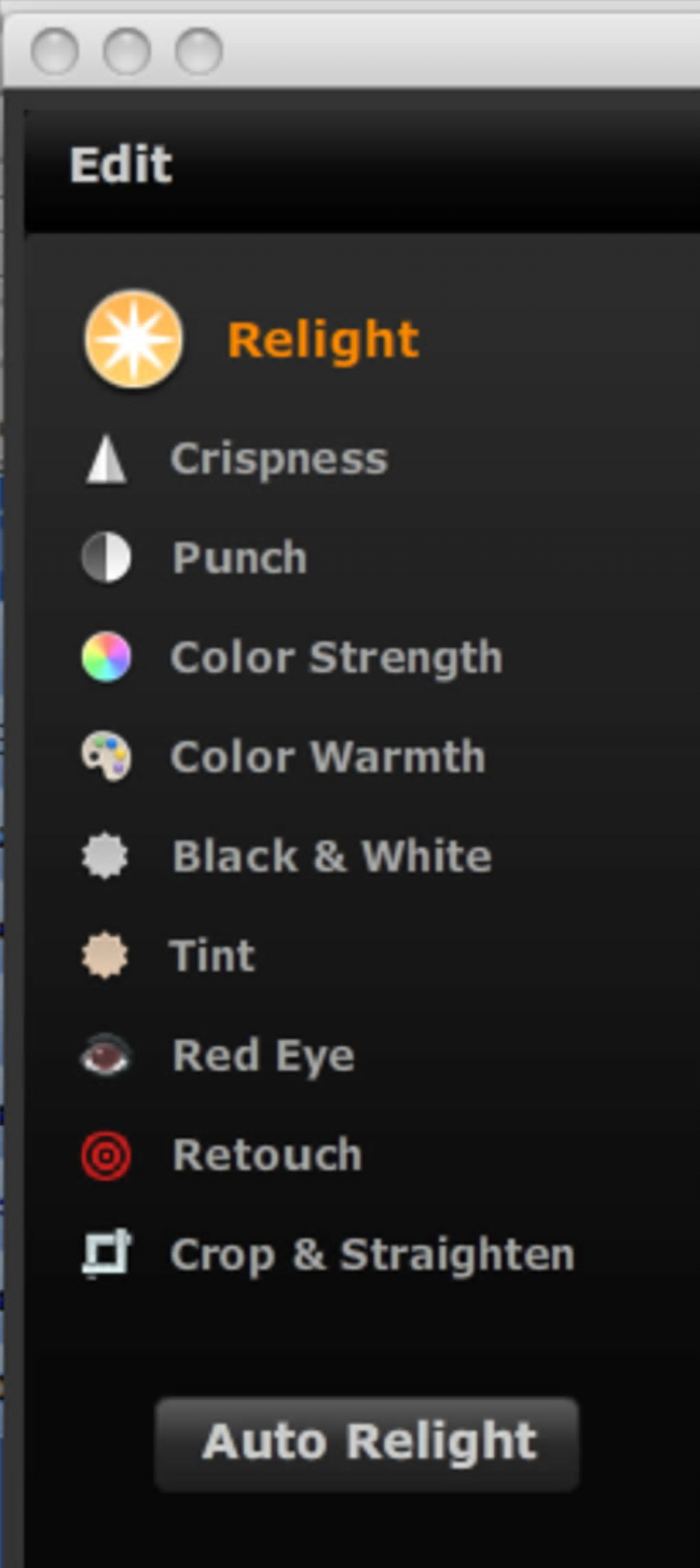Viewport: 700px width, 1568px height.
Task: Open Color Strength text option
Action: pyautogui.click(x=336, y=657)
